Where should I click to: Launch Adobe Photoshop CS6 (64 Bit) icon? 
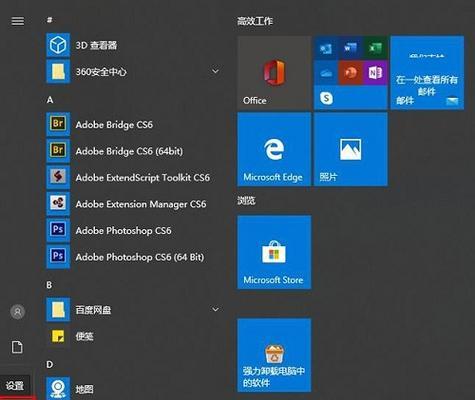click(x=58, y=256)
